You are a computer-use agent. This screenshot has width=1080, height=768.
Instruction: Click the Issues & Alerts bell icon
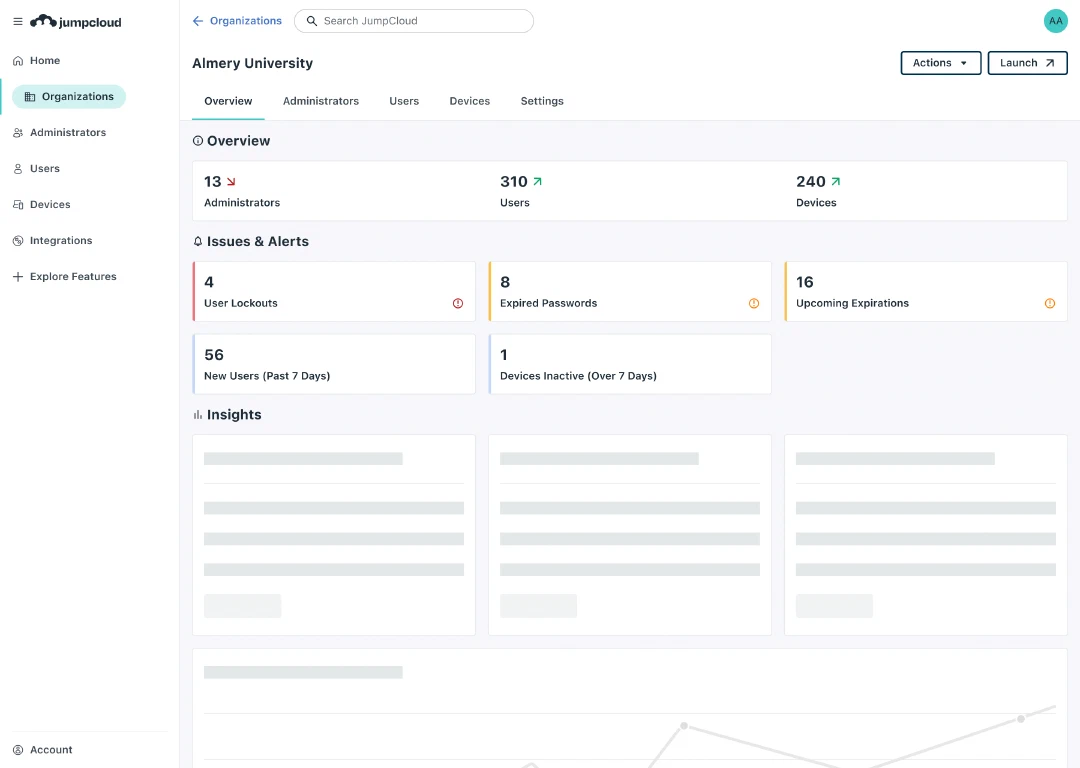click(x=198, y=242)
